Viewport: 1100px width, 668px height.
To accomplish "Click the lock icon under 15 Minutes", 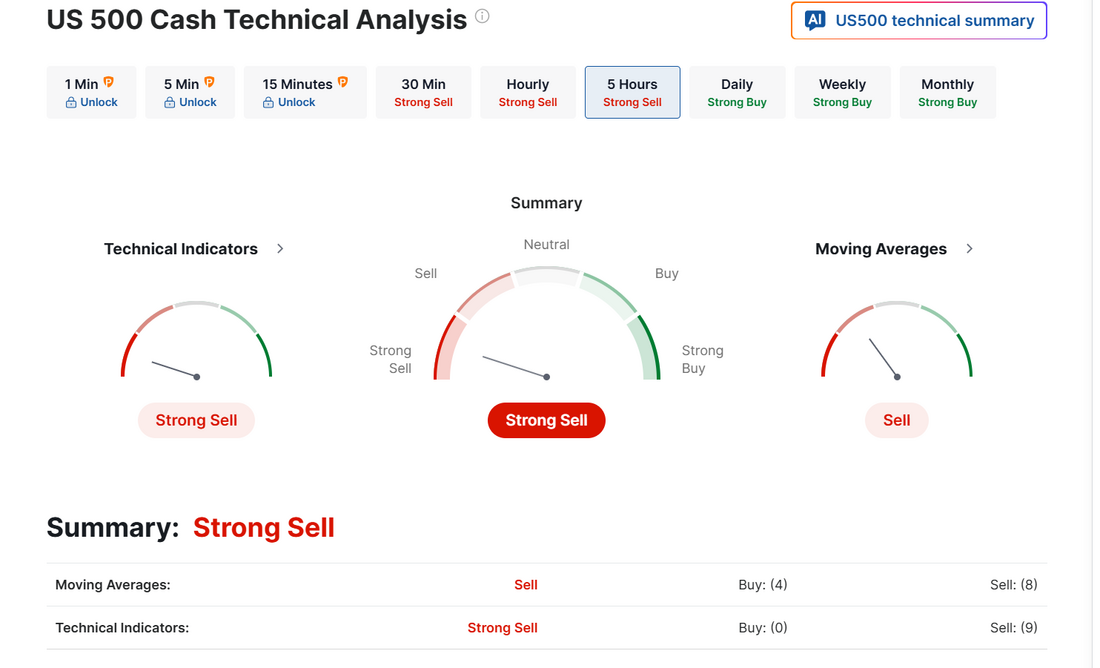I will [x=268, y=103].
